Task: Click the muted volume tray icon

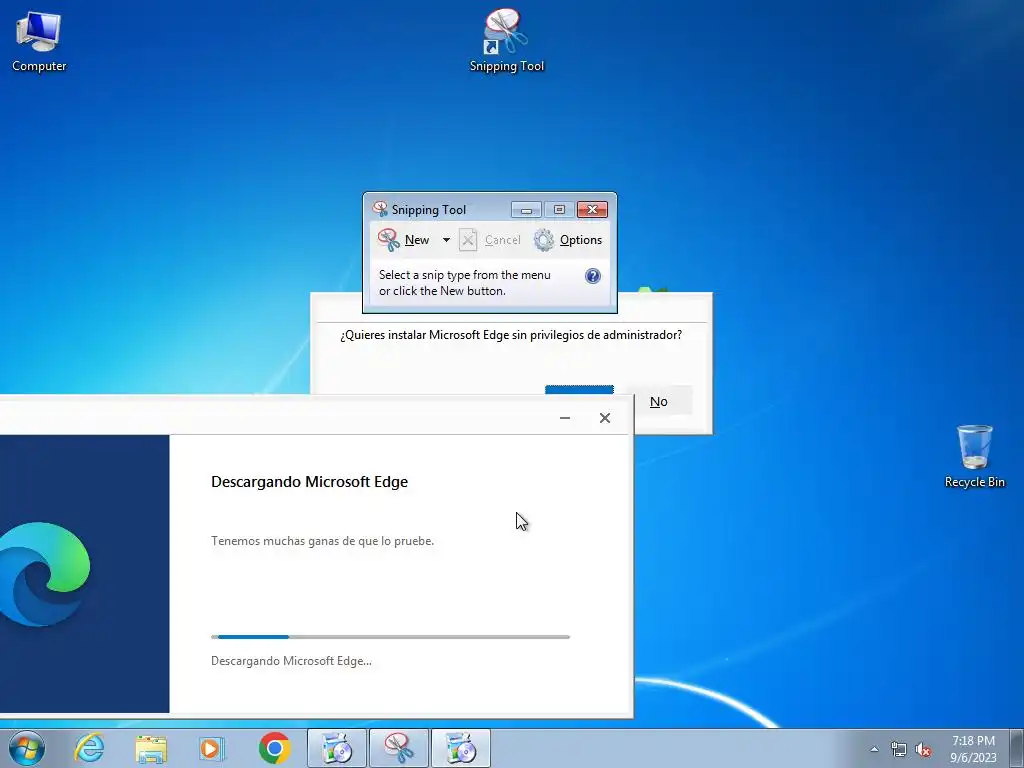Action: point(923,750)
